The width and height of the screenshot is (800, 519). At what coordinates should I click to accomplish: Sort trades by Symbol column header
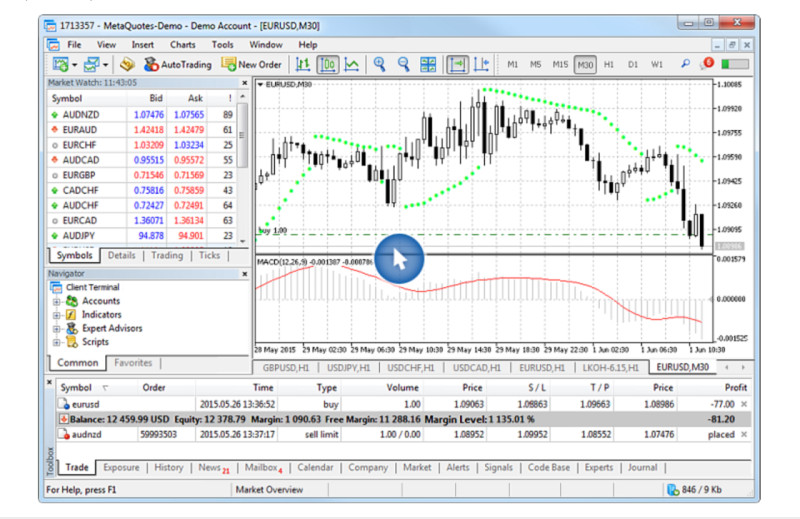click(76, 388)
